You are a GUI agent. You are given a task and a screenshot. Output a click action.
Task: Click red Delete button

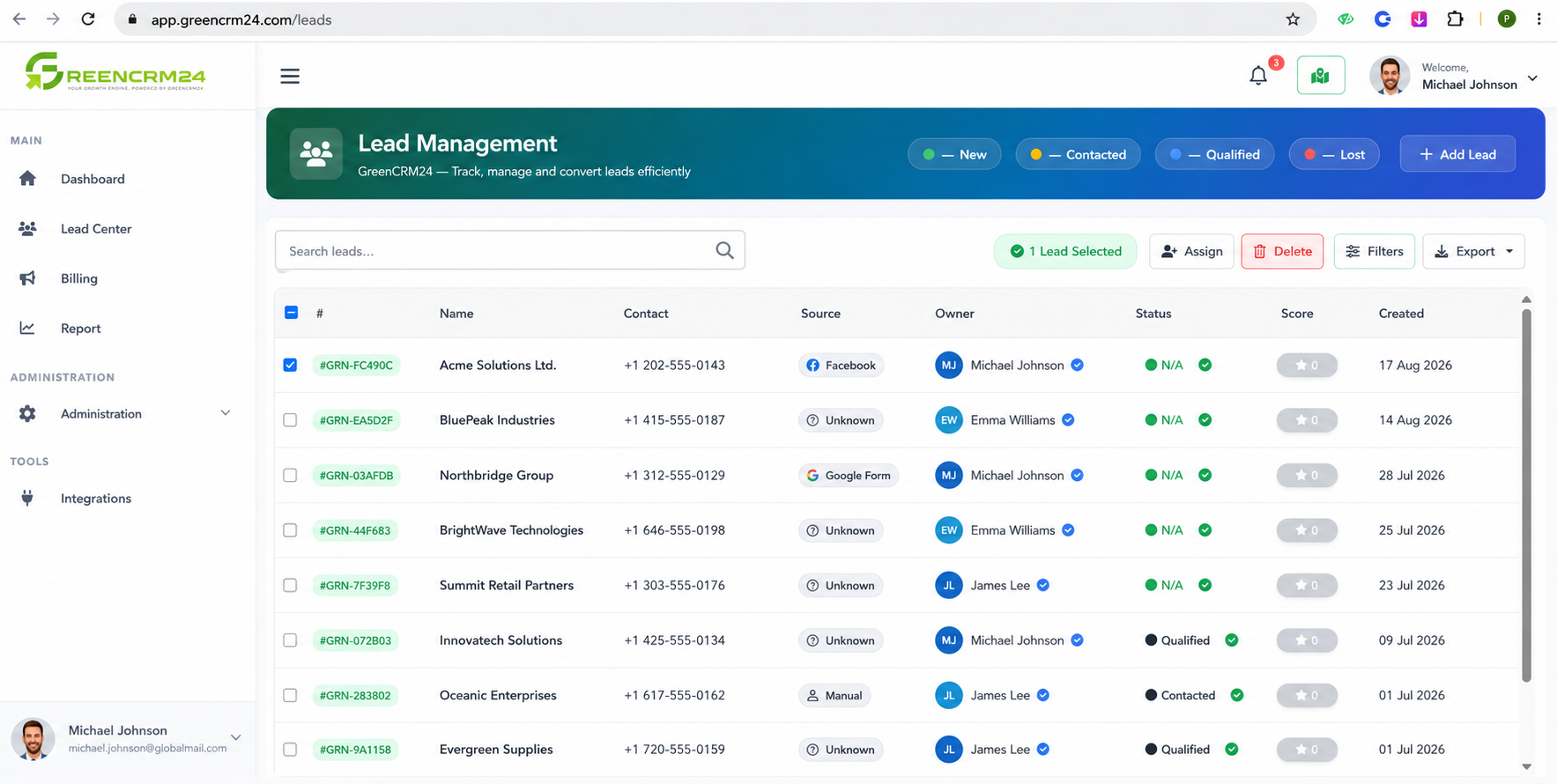coord(1282,251)
